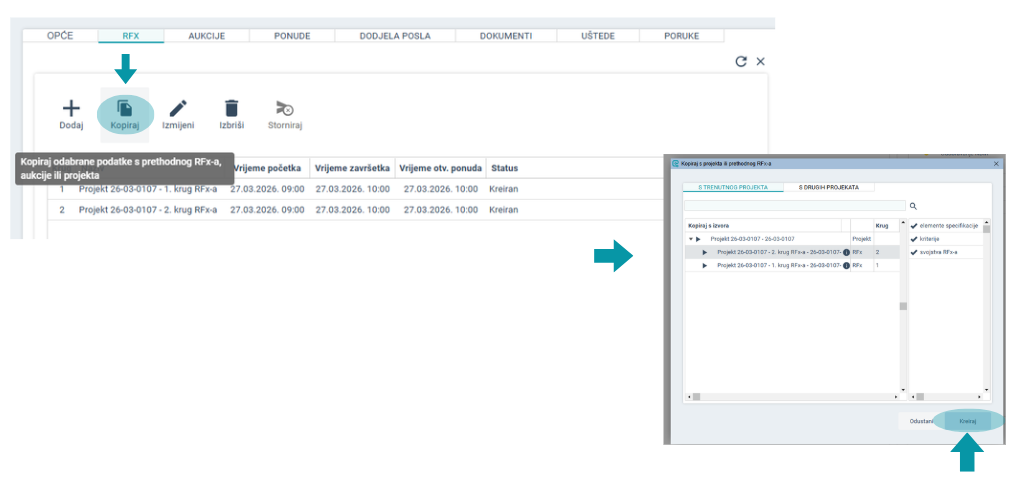Click the Kopiraj copy icon
Image resolution: width=1019 pixels, height=504 pixels.
[x=125, y=108]
